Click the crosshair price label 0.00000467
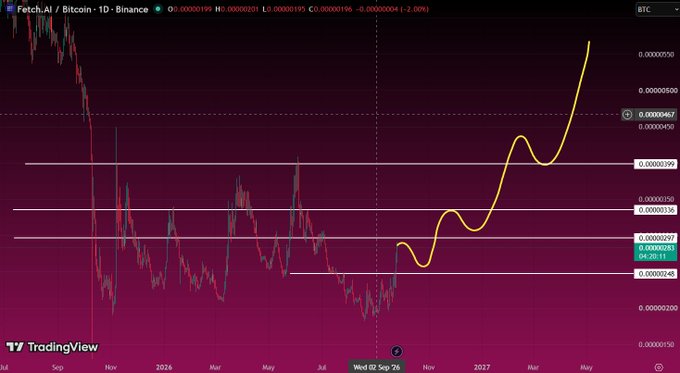 [x=656, y=115]
